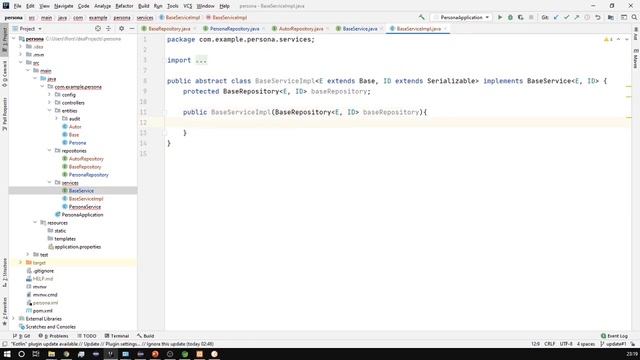Switch to the BaseService.java tab
Screen dimensions: 640x360
[360, 29]
